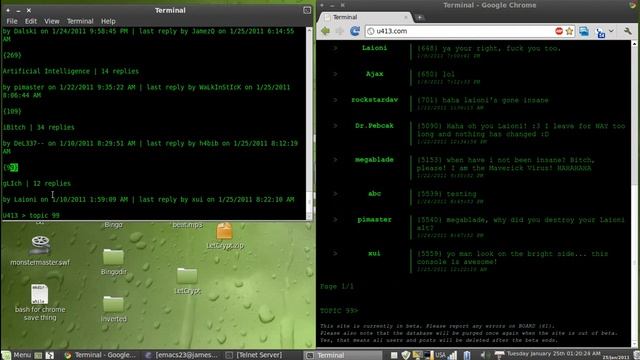Viewport: 640px width, 360px height.
Task: Click the username rockstardav in the thread
Action: pyautogui.click(x=374, y=100)
